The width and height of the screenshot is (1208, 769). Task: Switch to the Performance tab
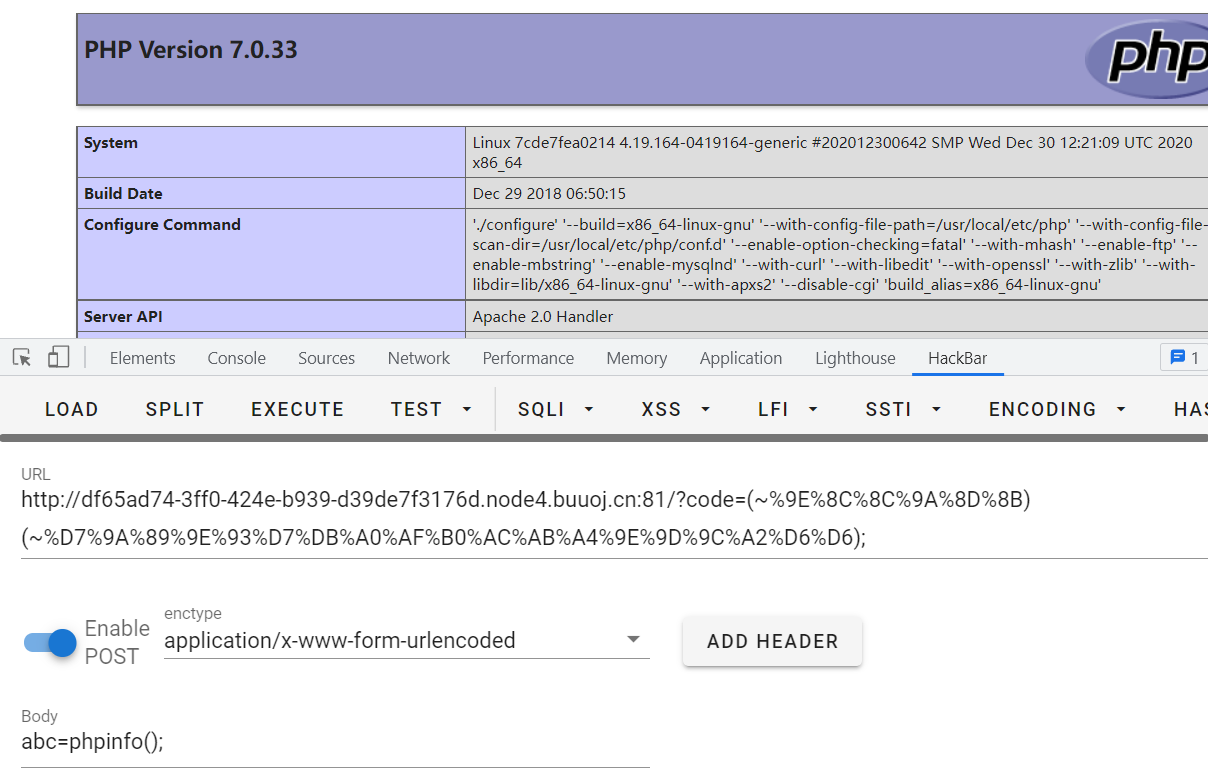tap(528, 358)
